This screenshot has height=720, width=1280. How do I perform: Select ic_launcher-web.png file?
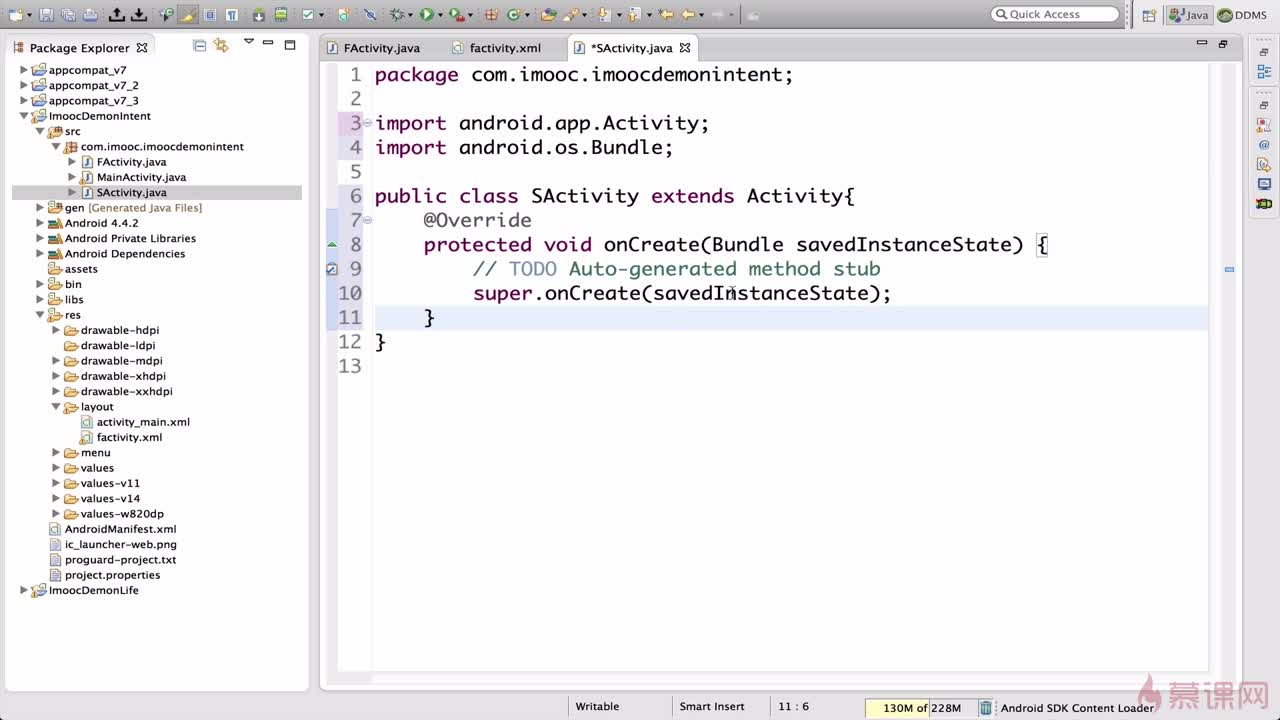[x=120, y=544]
